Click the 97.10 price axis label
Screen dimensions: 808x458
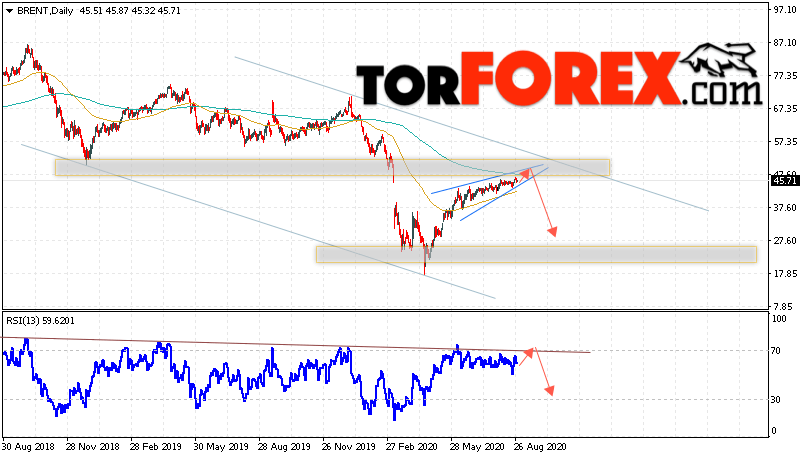[x=785, y=10]
